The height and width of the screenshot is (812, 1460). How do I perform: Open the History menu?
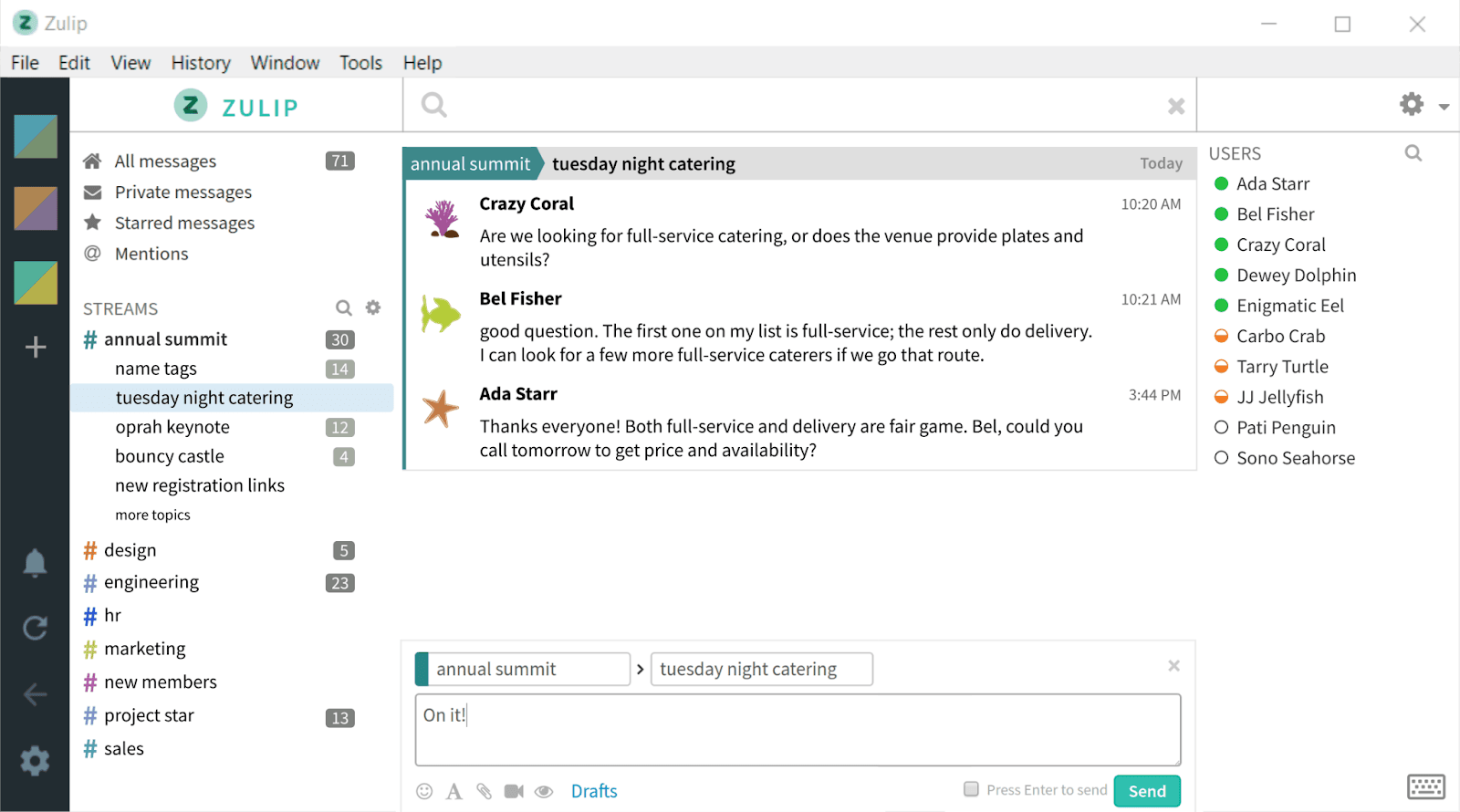coord(201,63)
